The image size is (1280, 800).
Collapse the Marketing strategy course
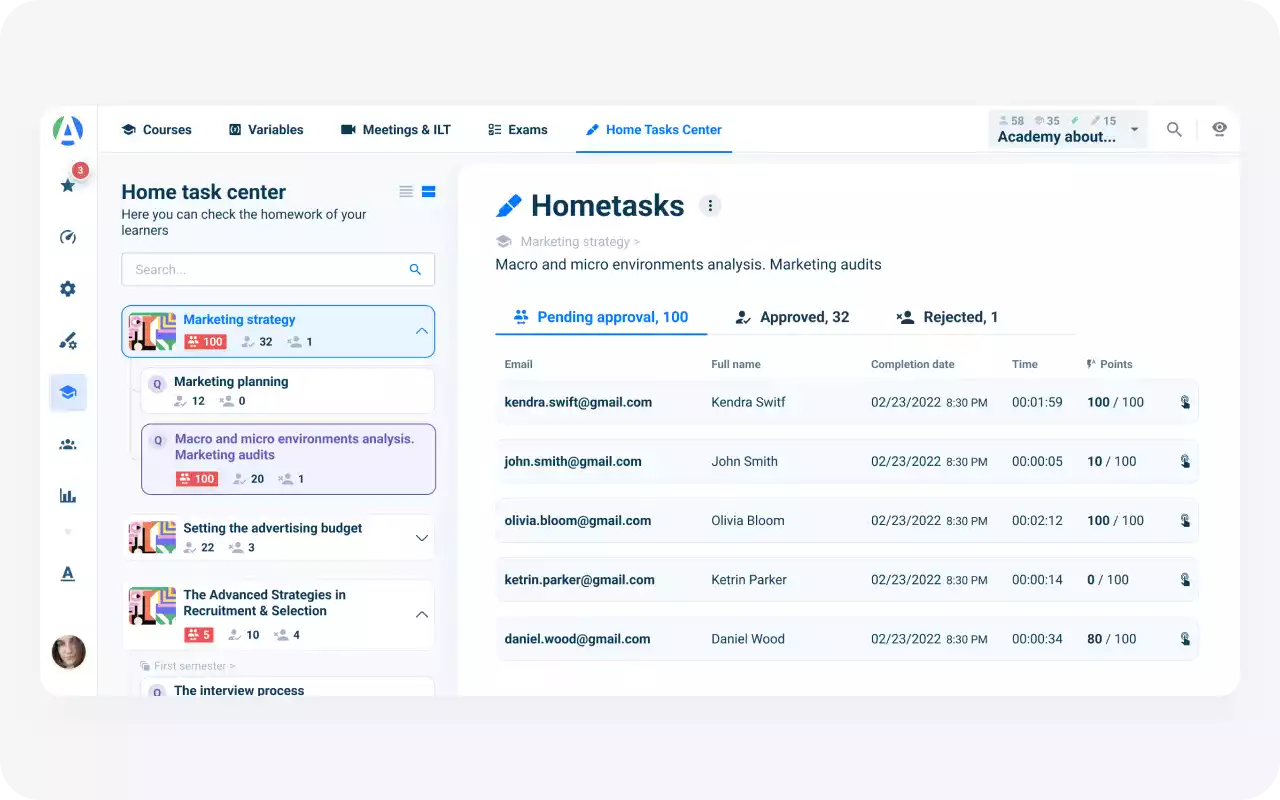pos(421,331)
